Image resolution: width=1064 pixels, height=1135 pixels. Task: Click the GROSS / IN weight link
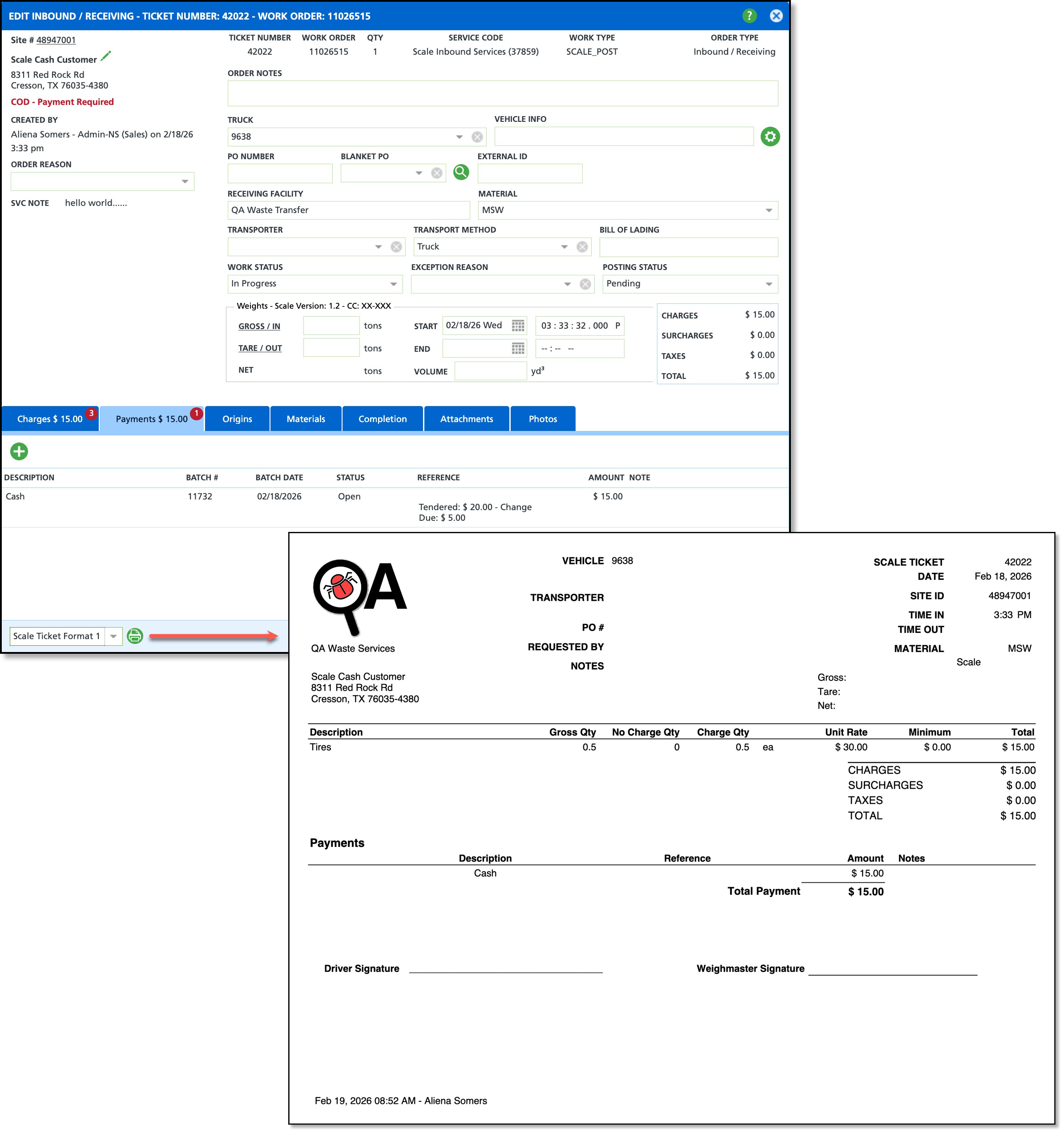[259, 326]
